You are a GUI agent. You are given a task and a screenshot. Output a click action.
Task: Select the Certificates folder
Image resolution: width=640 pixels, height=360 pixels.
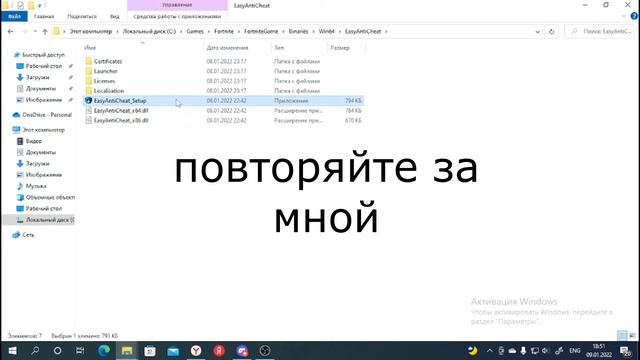[x=108, y=61]
